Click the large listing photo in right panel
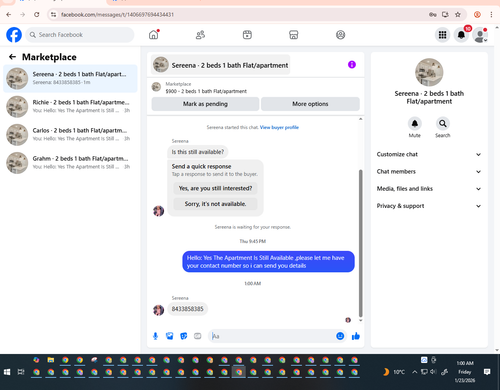 point(429,72)
